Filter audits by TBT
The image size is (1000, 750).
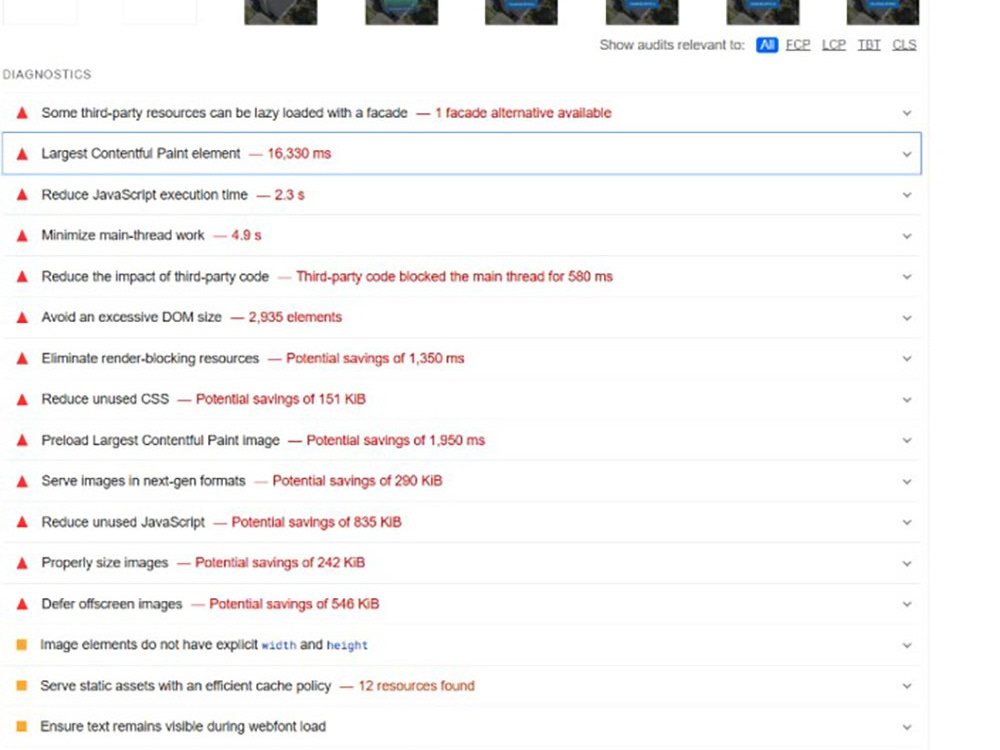pos(869,45)
